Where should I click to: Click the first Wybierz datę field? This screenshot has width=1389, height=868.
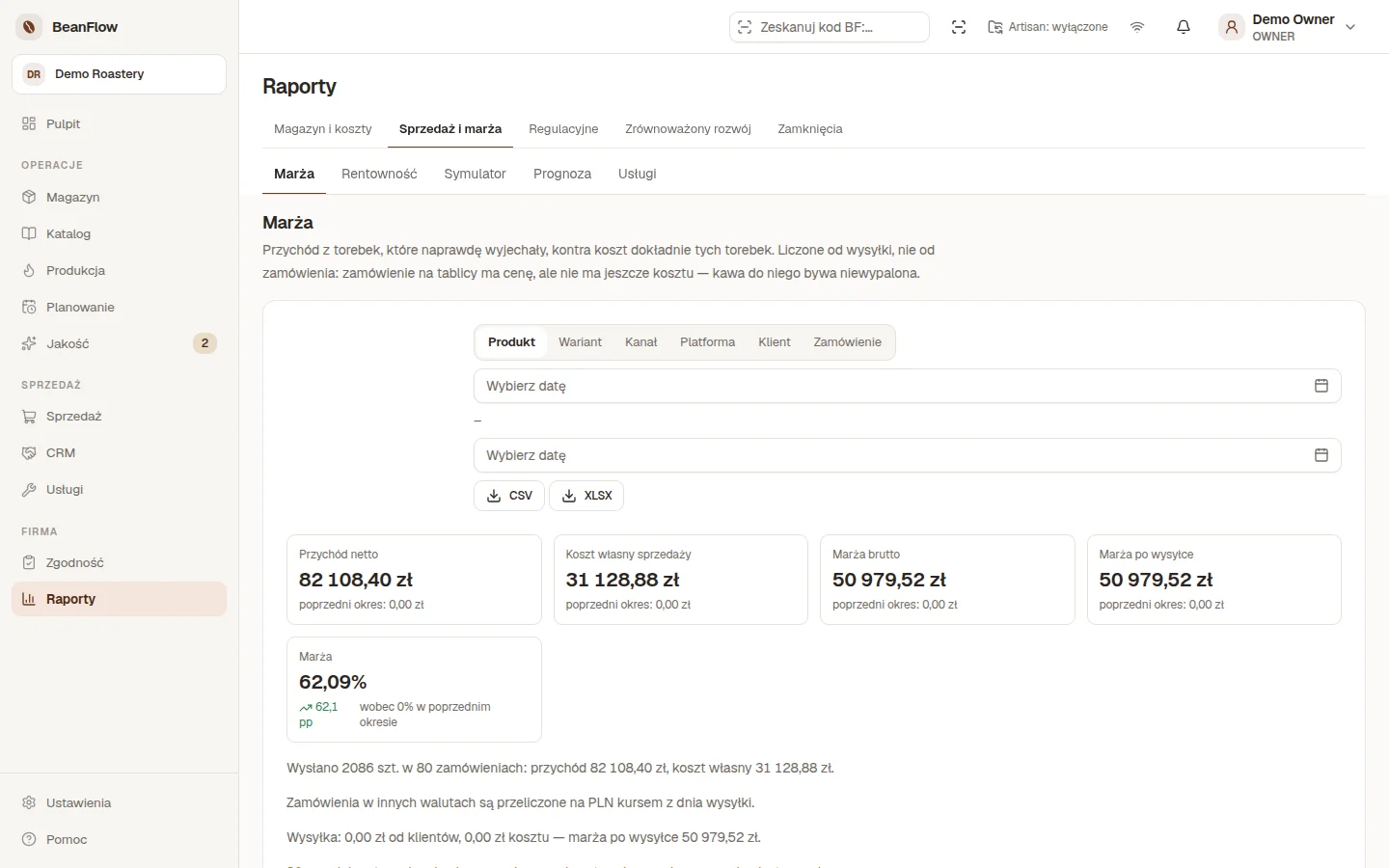coord(908,386)
